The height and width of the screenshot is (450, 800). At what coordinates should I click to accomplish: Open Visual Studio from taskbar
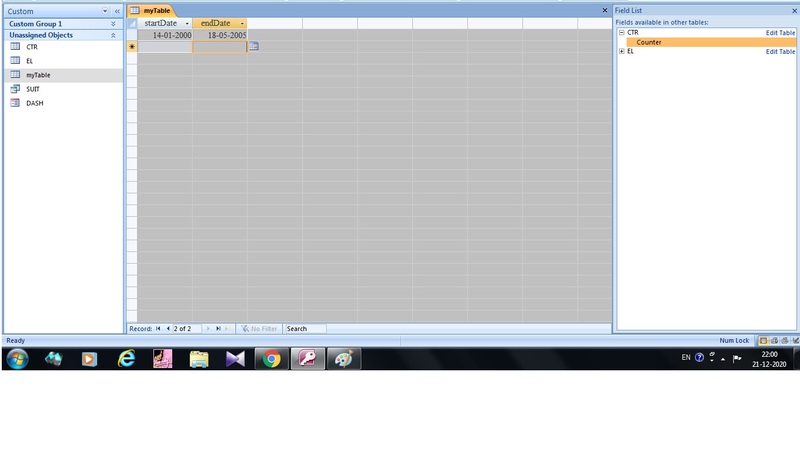click(x=235, y=359)
